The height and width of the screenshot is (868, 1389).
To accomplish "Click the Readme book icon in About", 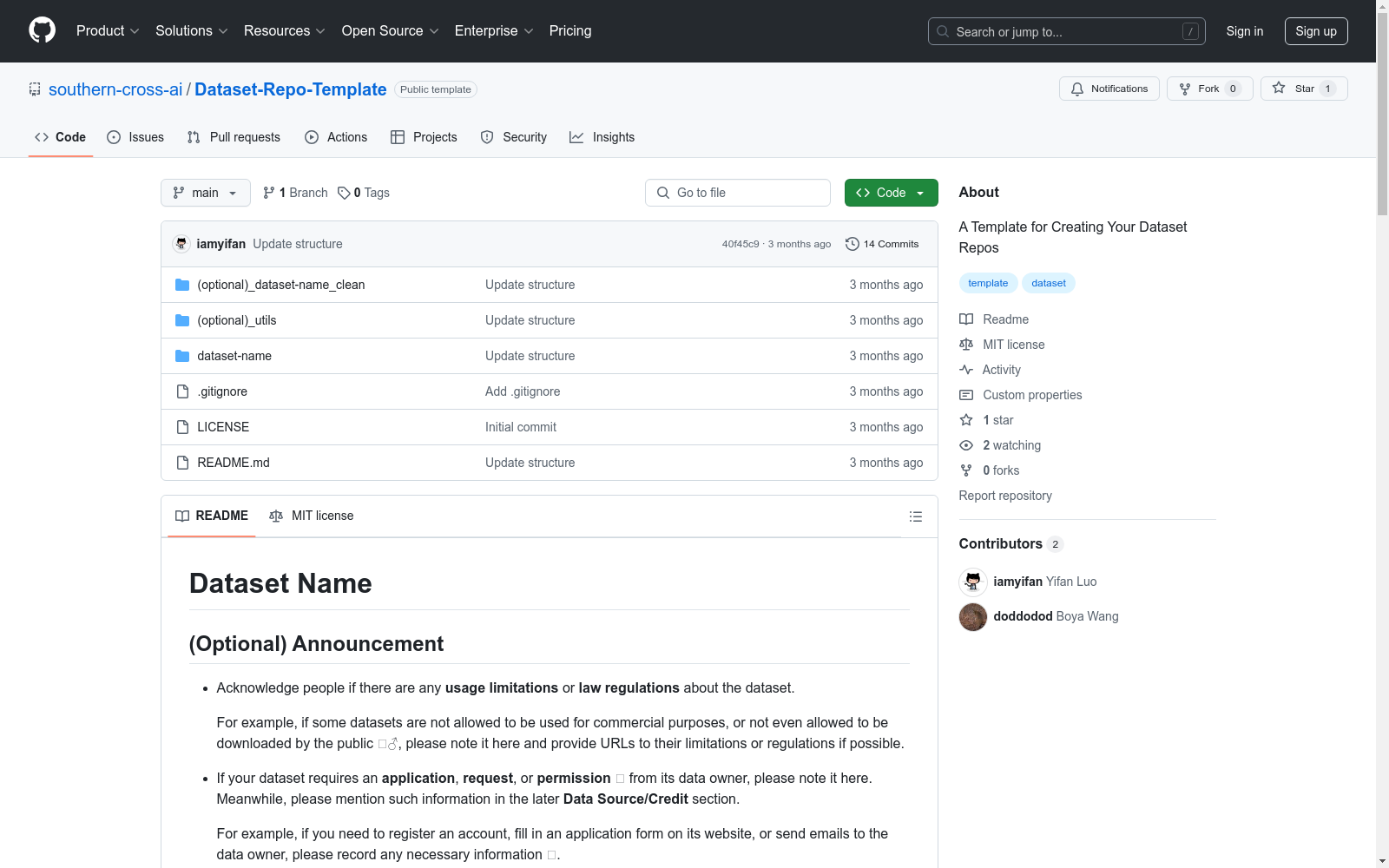I will point(966,319).
